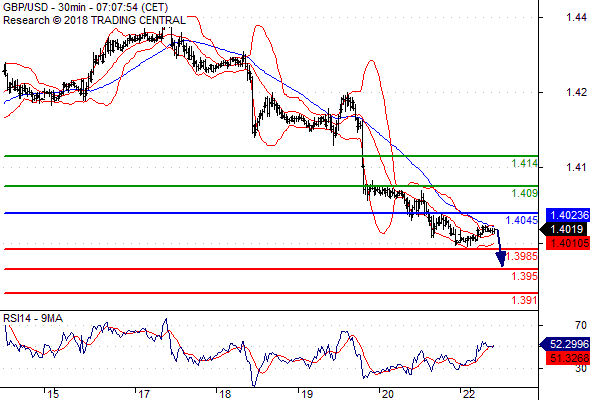This screenshot has height=400, width=590.
Task: Click the 1.44 price axis label
Action: 576,17
